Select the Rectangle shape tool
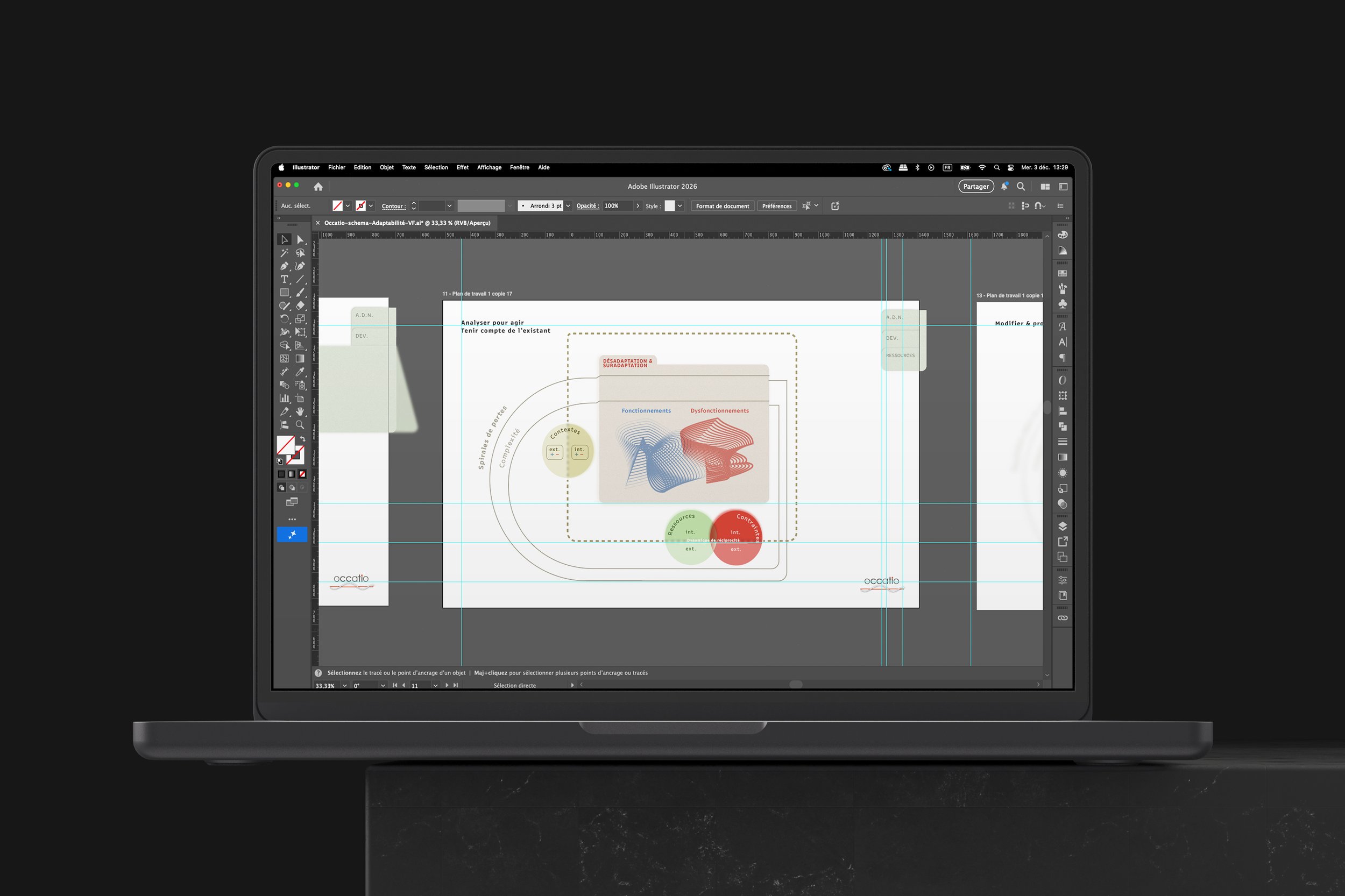Screen dimensions: 1345x896 click(284, 293)
